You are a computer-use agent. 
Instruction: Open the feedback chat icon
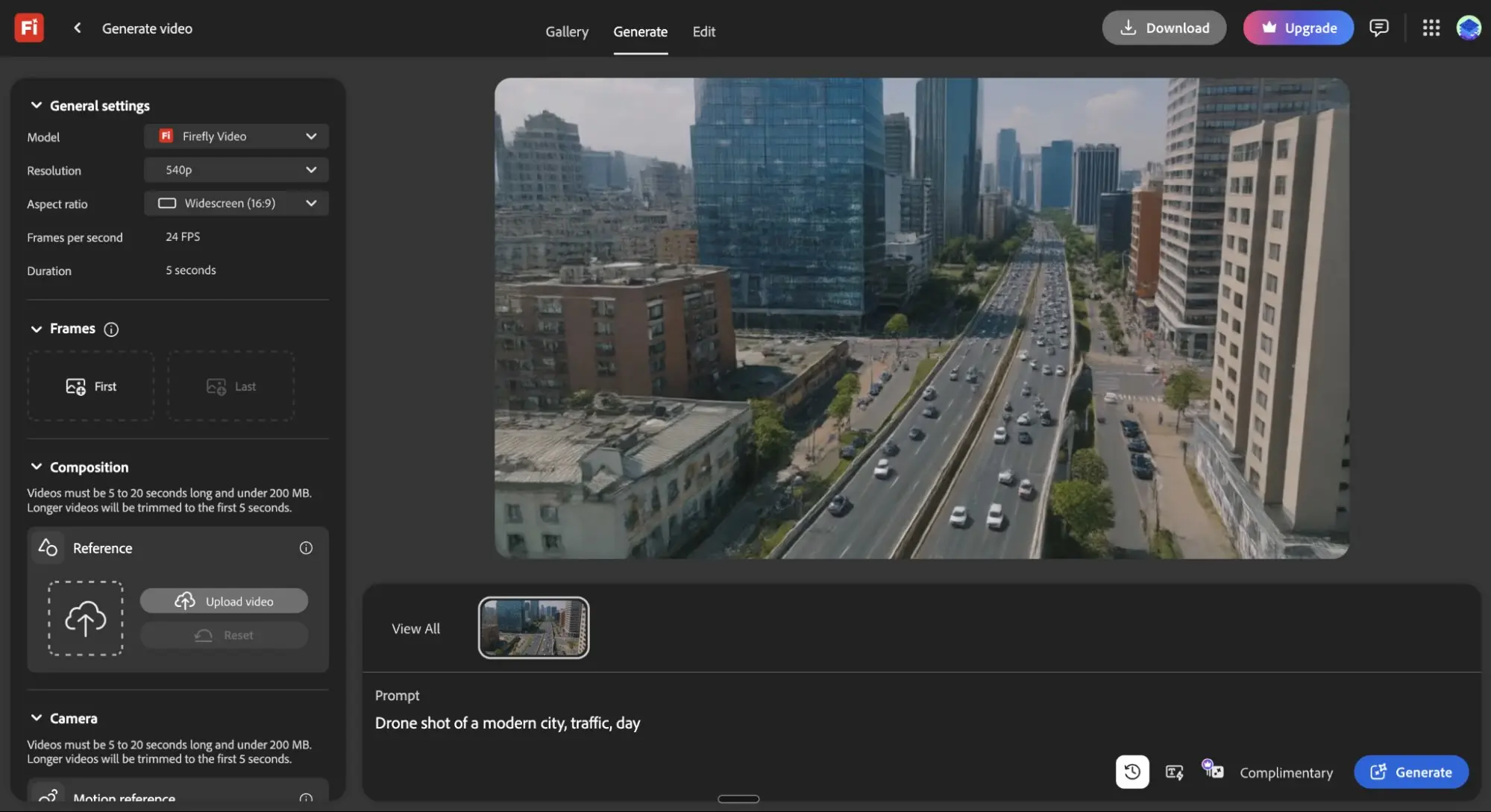(x=1378, y=28)
